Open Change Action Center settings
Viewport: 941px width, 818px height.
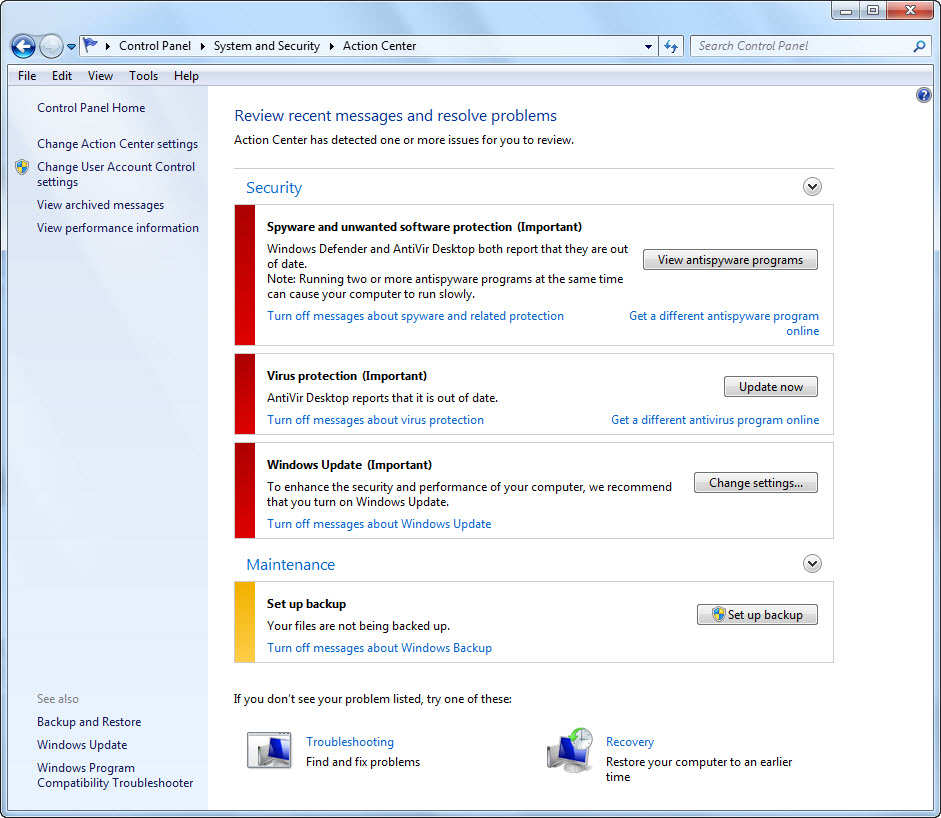coord(118,144)
